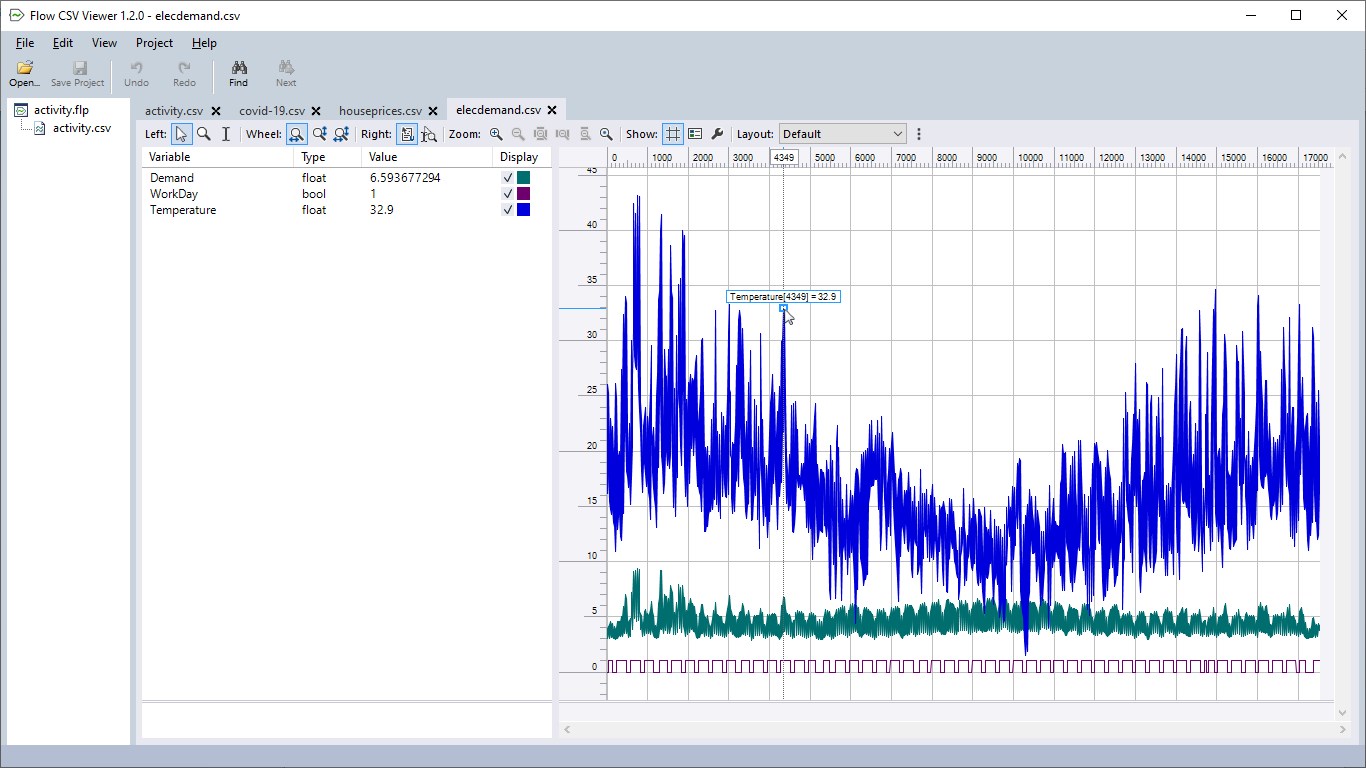The height and width of the screenshot is (768, 1366).
Task: Click the chart's horizontal scrollbar right arrow
Action: point(1343,730)
